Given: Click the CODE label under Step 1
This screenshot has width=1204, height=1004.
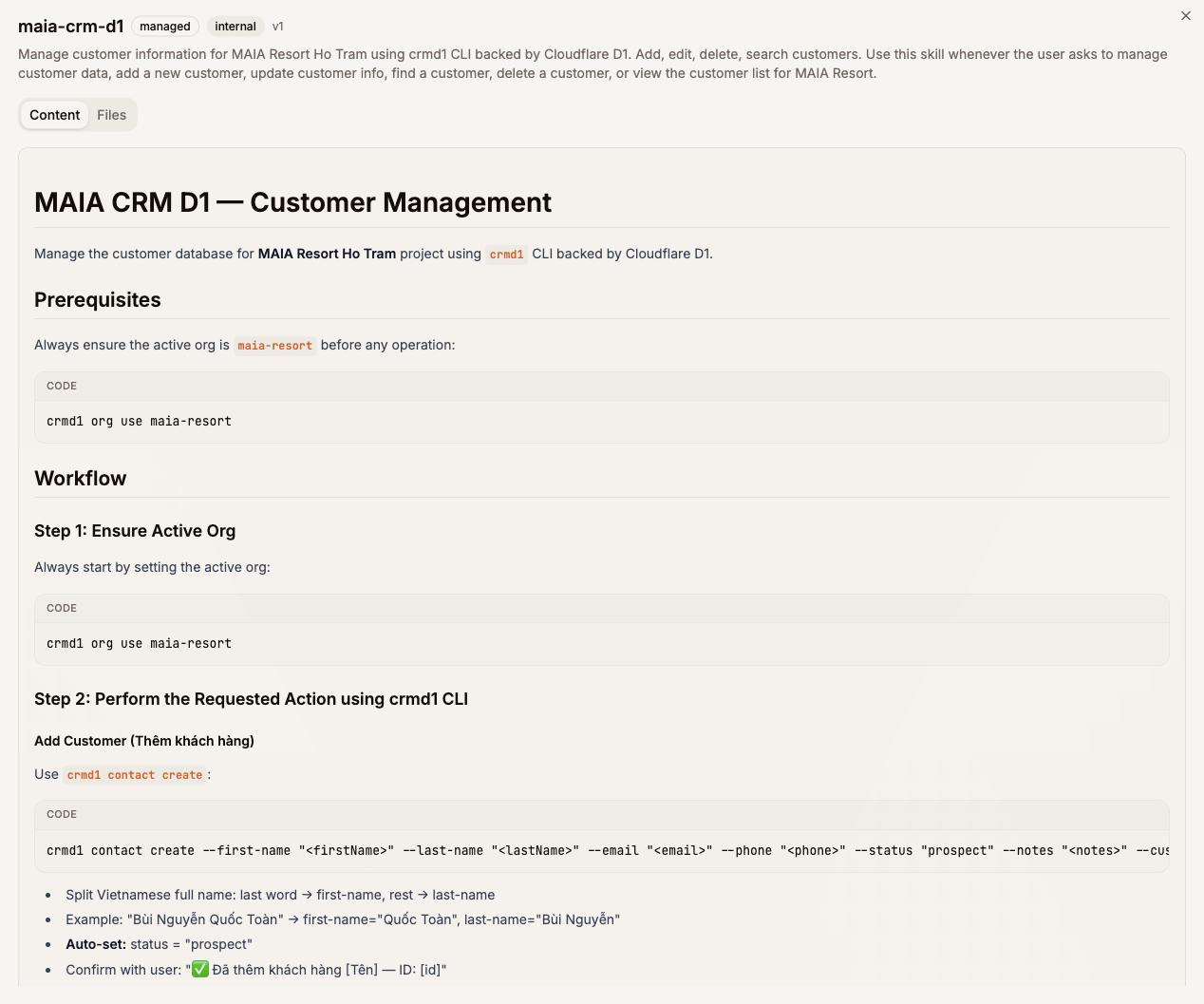Looking at the screenshot, I should [62, 608].
